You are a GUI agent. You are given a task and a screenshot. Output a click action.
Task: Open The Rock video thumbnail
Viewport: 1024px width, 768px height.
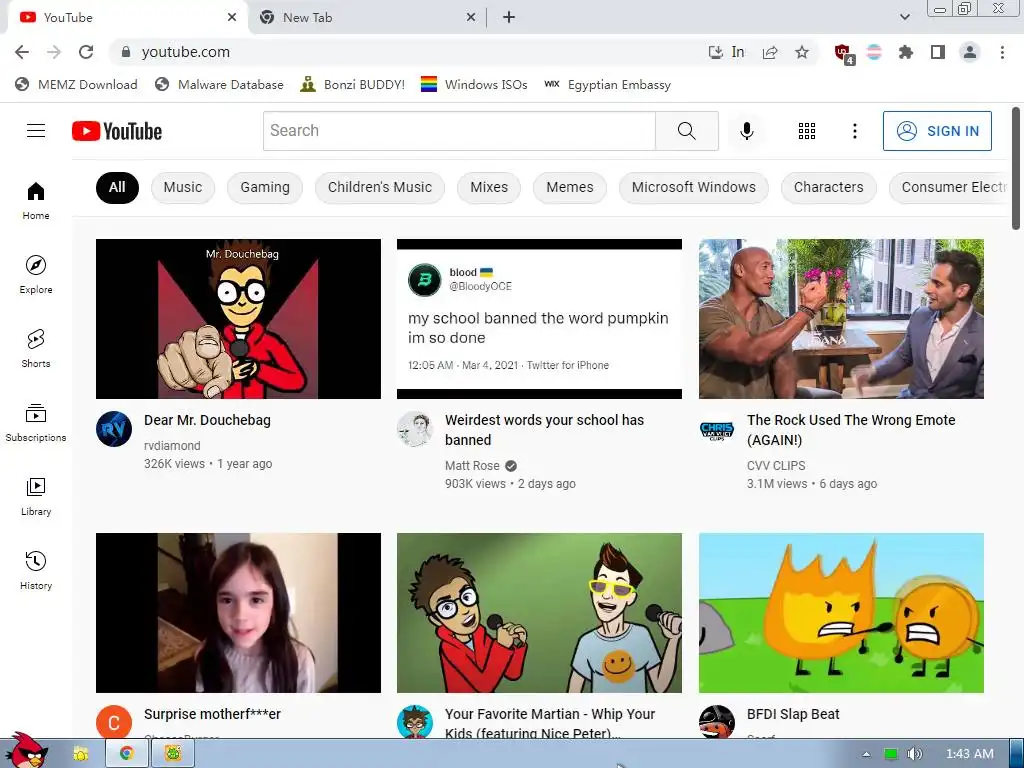pyautogui.click(x=841, y=319)
